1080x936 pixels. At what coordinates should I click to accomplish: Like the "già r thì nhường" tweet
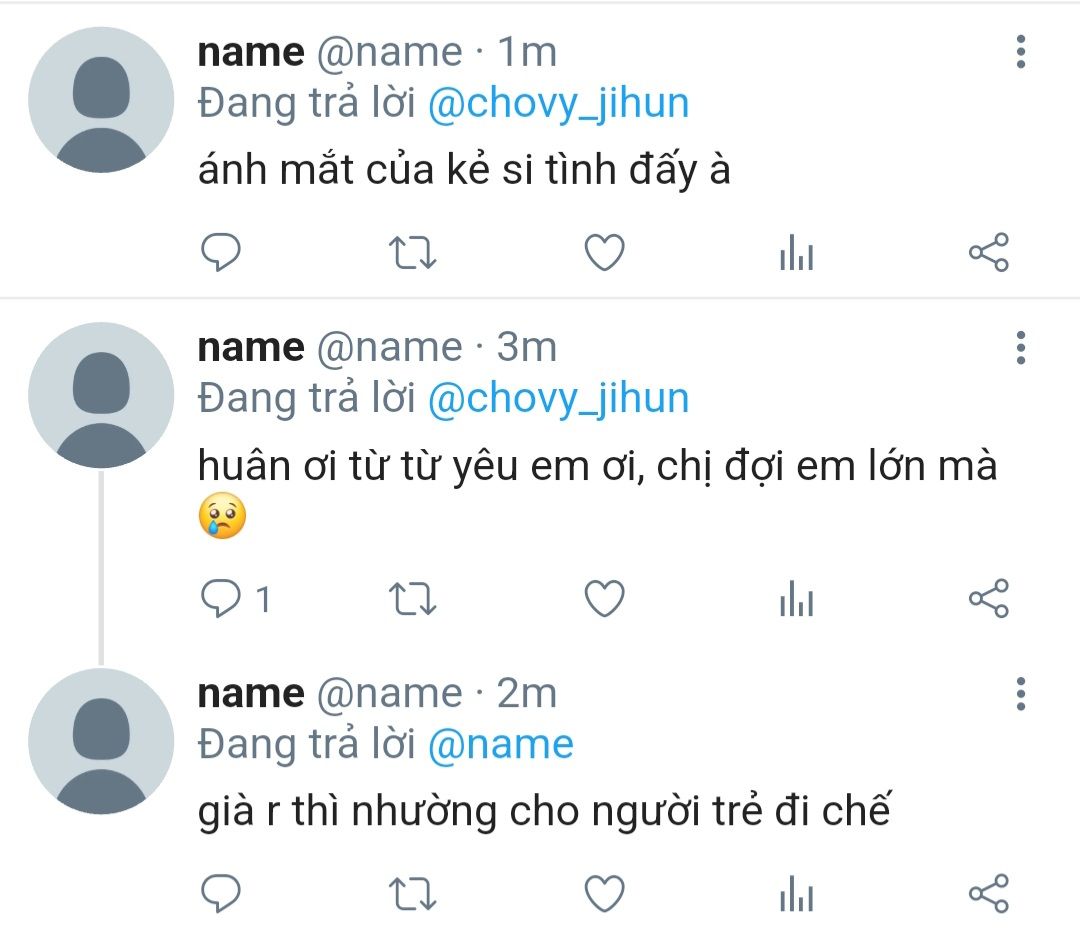click(604, 893)
